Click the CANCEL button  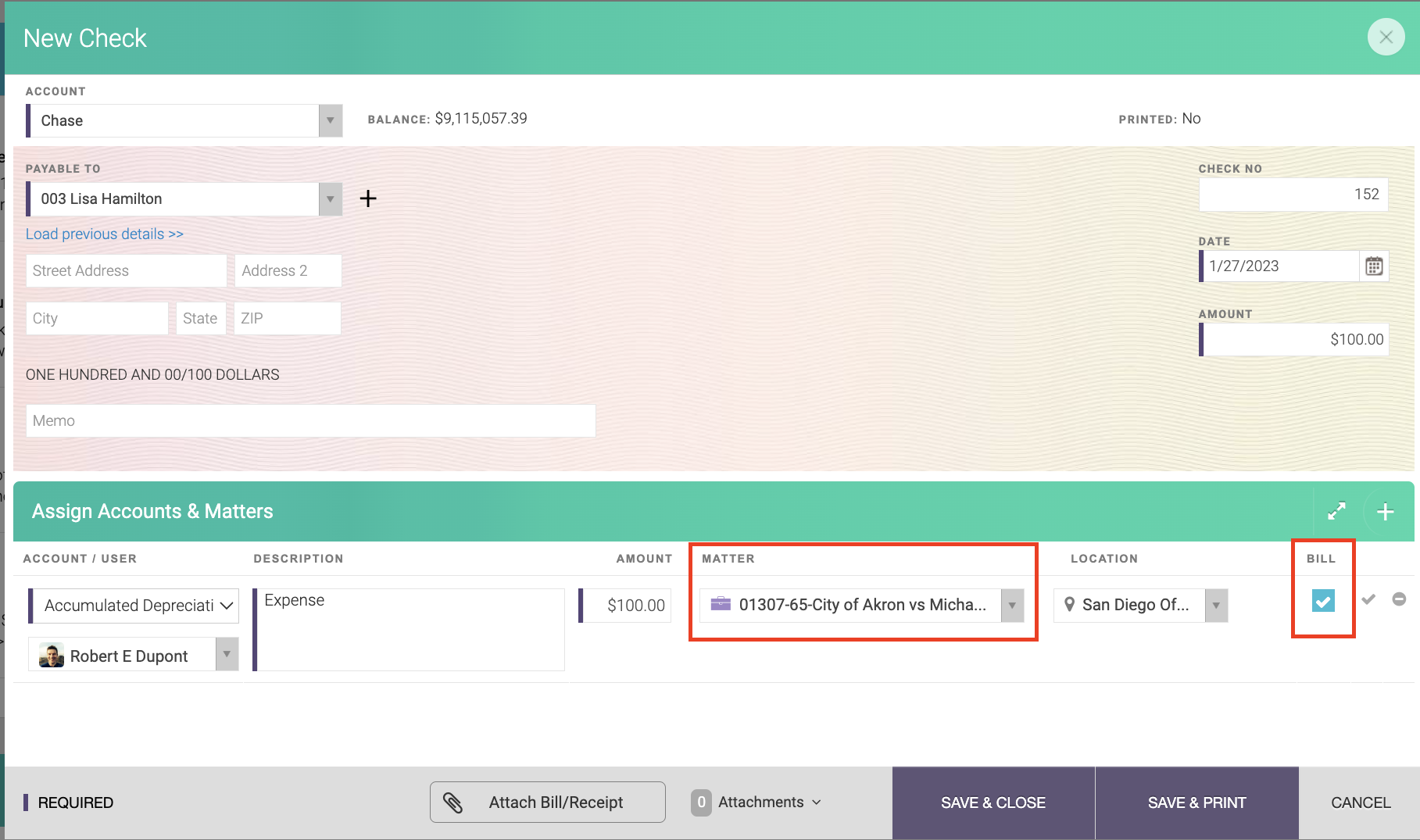[1361, 802]
